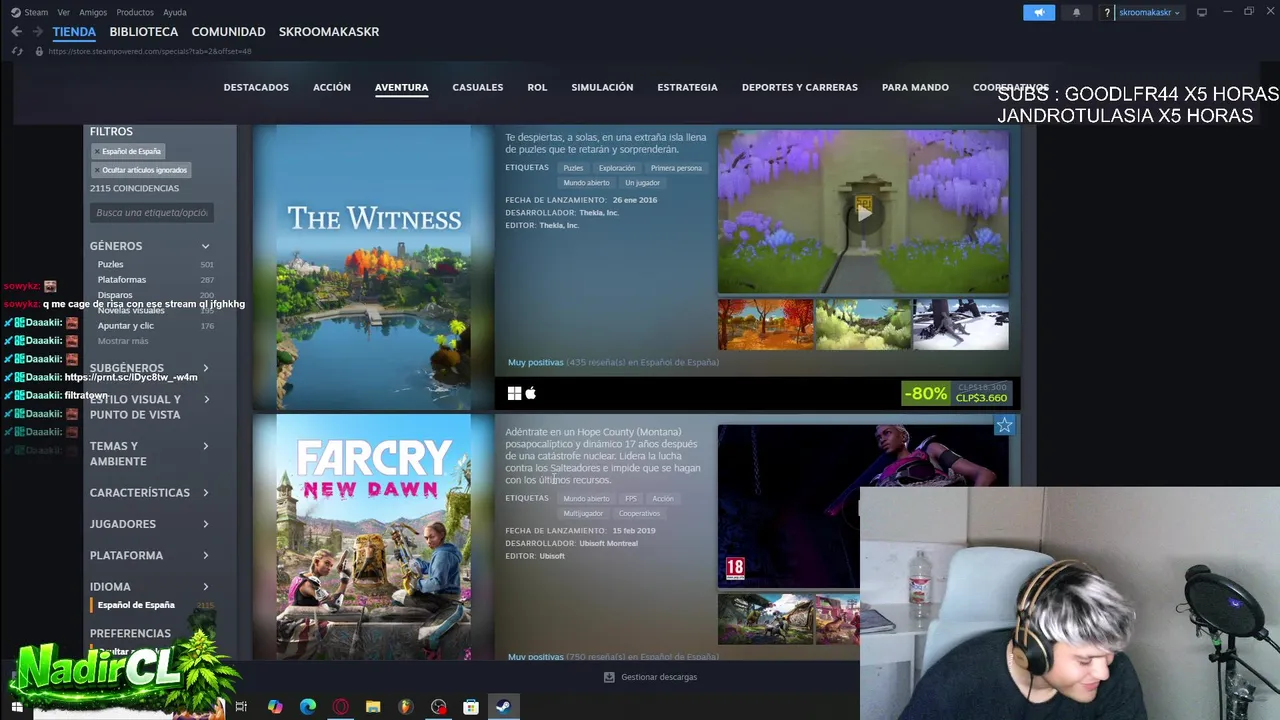Open the Amigos menu
This screenshot has width=1280, height=720.
93,12
